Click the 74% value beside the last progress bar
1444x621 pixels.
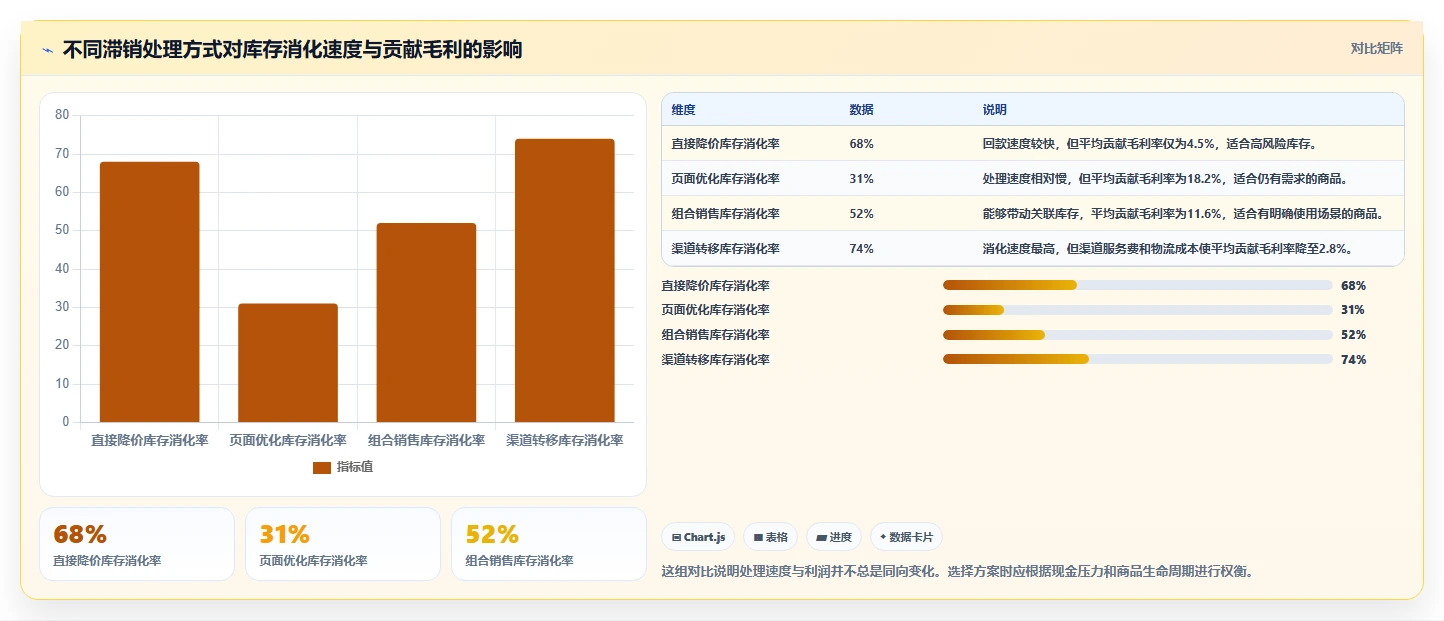(1353, 360)
